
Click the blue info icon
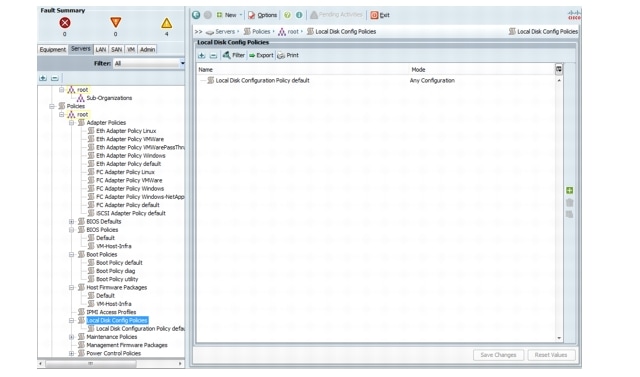click(x=299, y=15)
